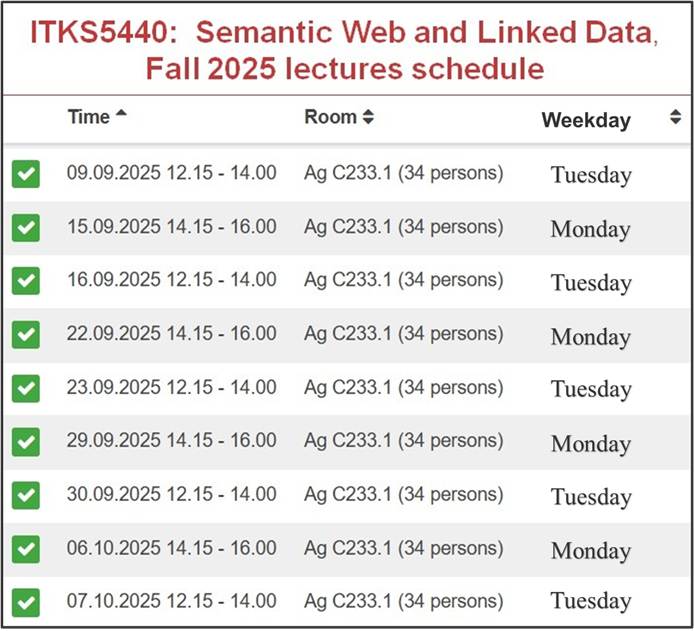Screen dimensions: 694x631
Task: Click the Weekday column header label
Action: point(586,120)
